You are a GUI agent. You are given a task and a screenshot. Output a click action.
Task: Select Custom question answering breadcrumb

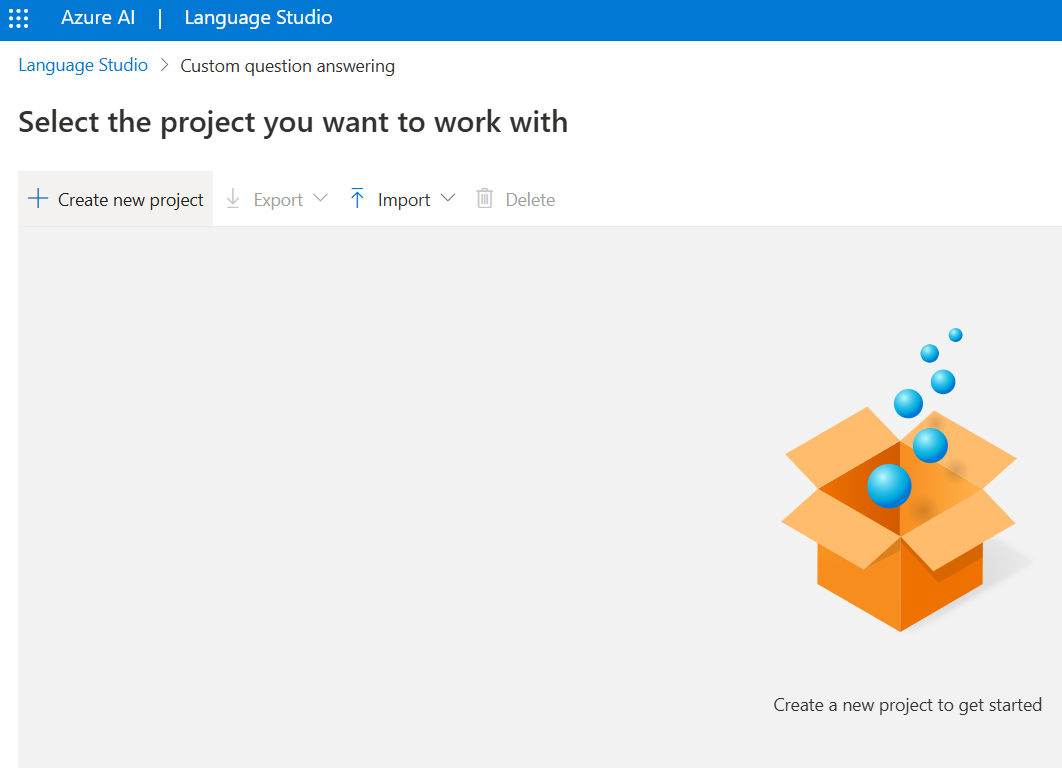[x=287, y=67]
